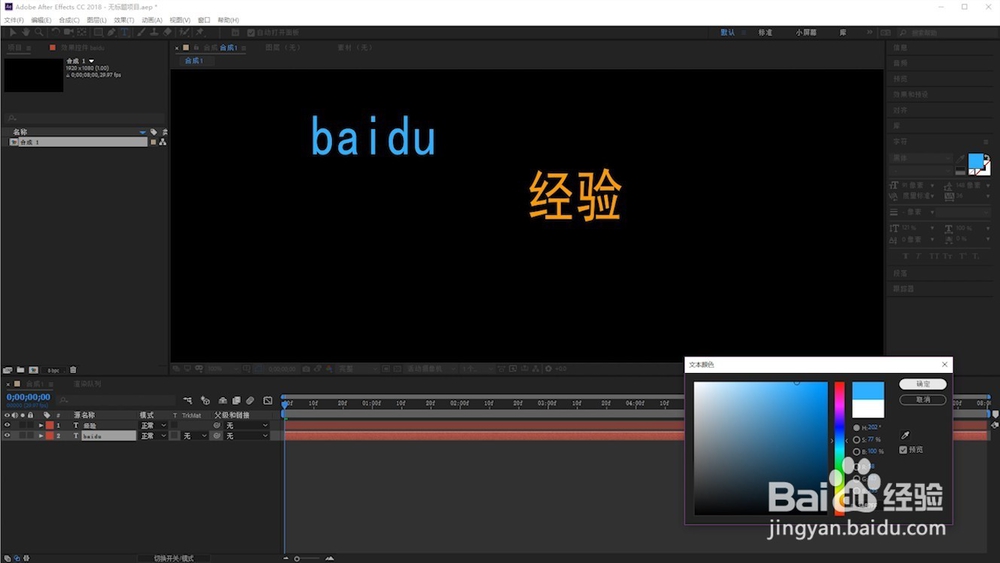Expand layer 2 baidu disclosure triangle
This screenshot has height=563, width=1000.
coord(41,435)
